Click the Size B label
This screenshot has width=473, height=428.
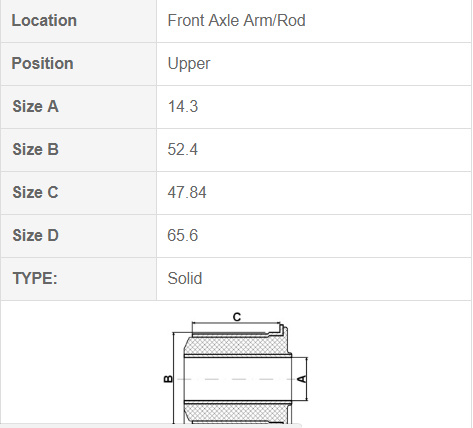coord(35,149)
